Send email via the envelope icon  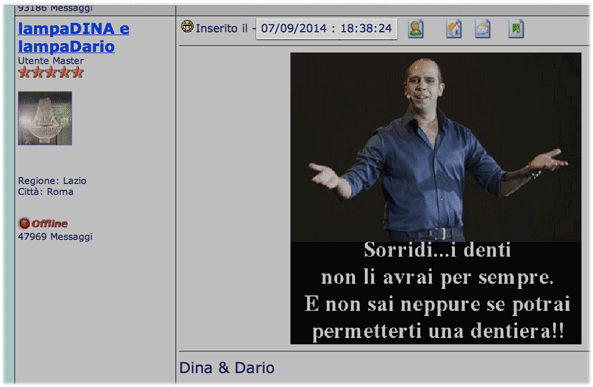[x=483, y=29]
